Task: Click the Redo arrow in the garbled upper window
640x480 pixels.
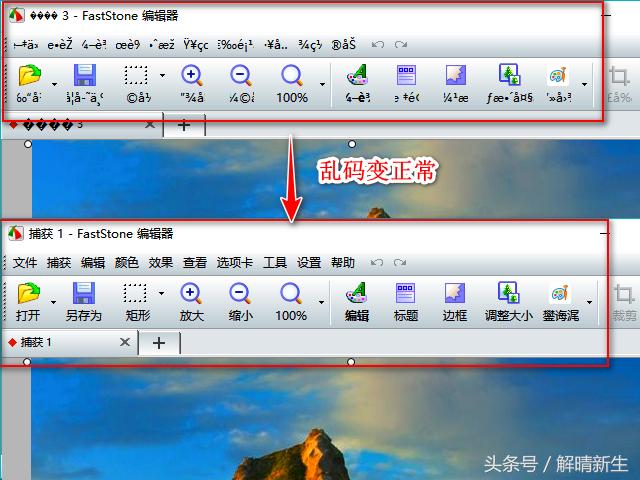Action: (x=400, y=44)
